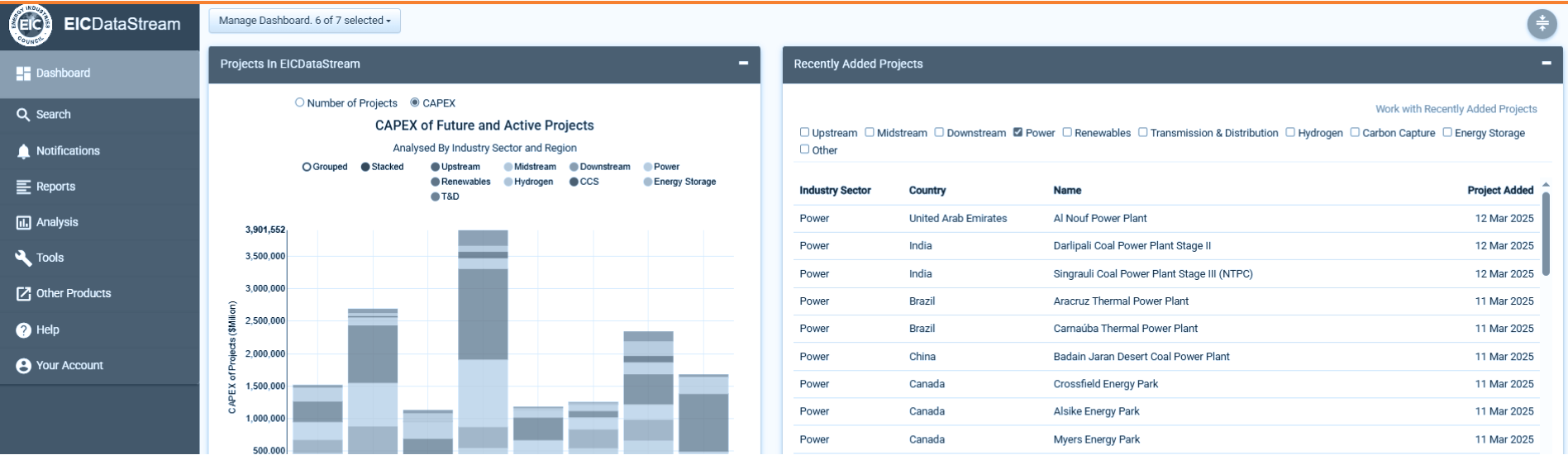Click the Tools wrench icon

pyautogui.click(x=23, y=258)
